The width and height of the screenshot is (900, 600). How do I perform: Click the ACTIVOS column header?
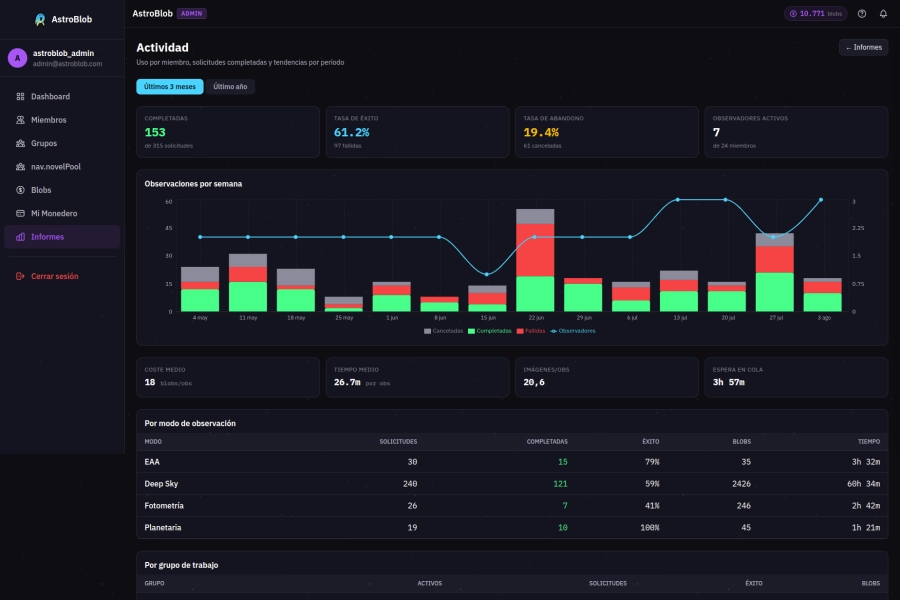pyautogui.click(x=429, y=583)
